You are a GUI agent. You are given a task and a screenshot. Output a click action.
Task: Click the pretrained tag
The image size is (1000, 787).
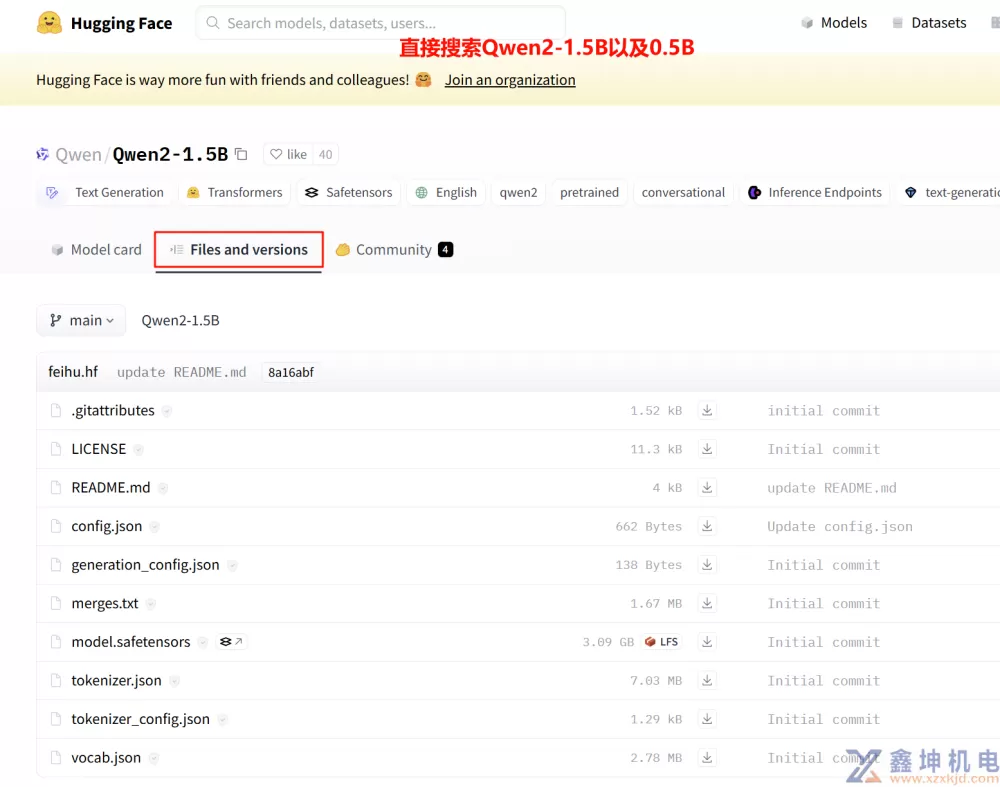[589, 193]
